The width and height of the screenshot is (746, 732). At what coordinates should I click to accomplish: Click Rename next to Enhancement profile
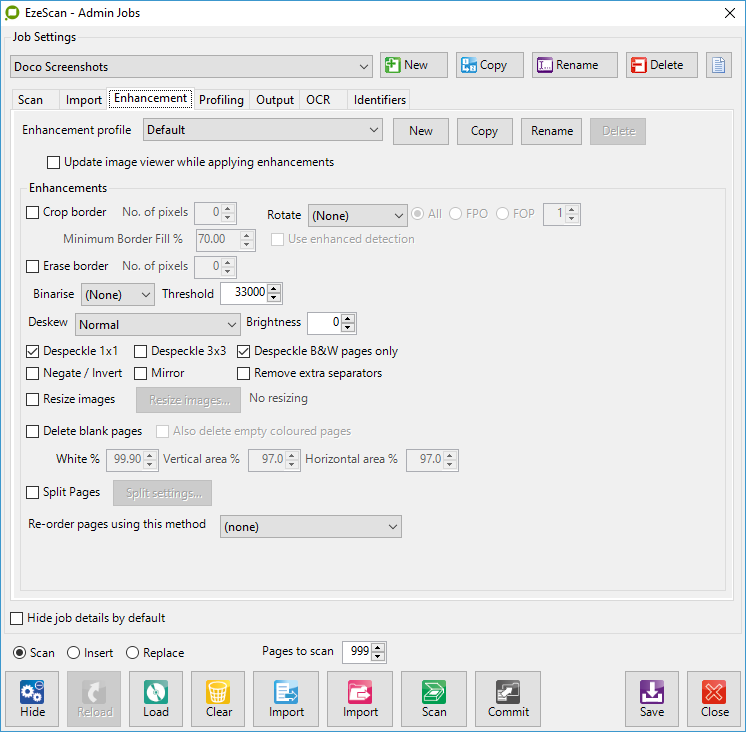pos(552,131)
